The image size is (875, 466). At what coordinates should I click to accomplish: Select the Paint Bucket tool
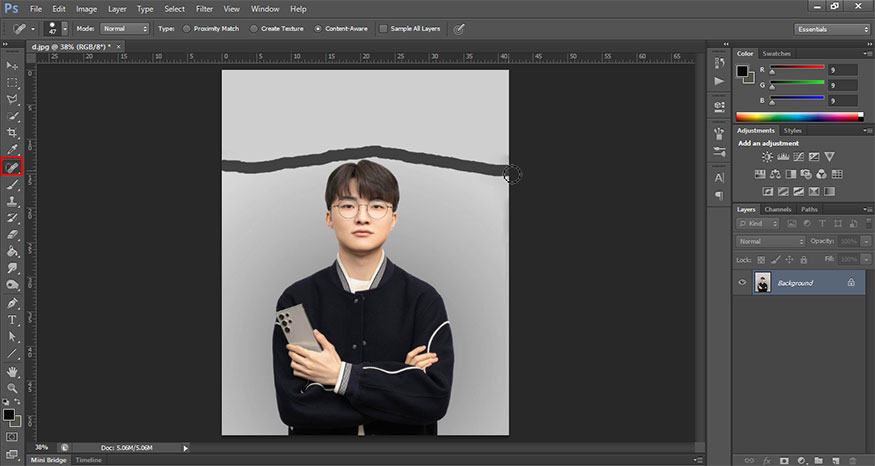[x=12, y=252]
